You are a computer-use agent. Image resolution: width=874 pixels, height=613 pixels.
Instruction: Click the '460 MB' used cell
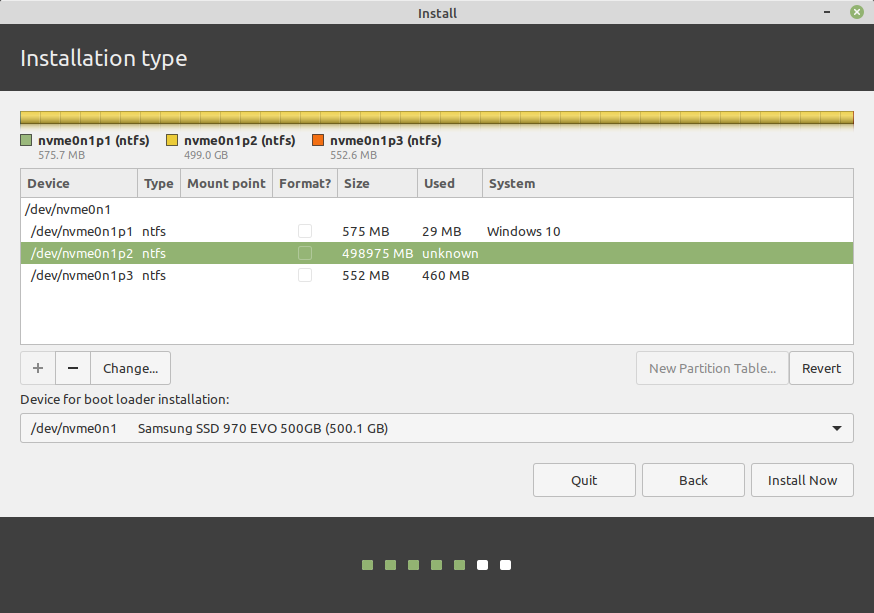tap(445, 275)
